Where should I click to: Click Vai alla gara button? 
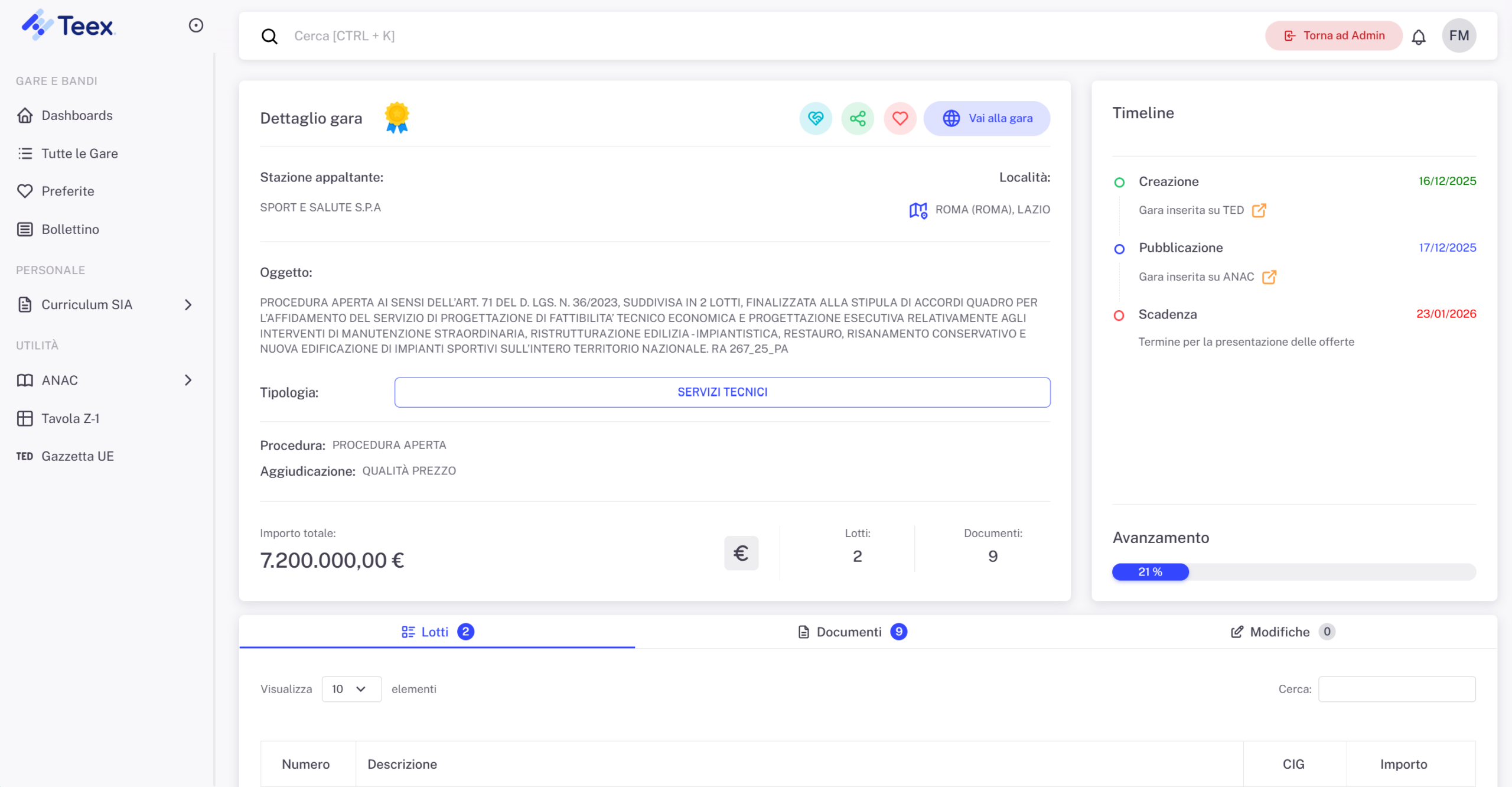(986, 118)
